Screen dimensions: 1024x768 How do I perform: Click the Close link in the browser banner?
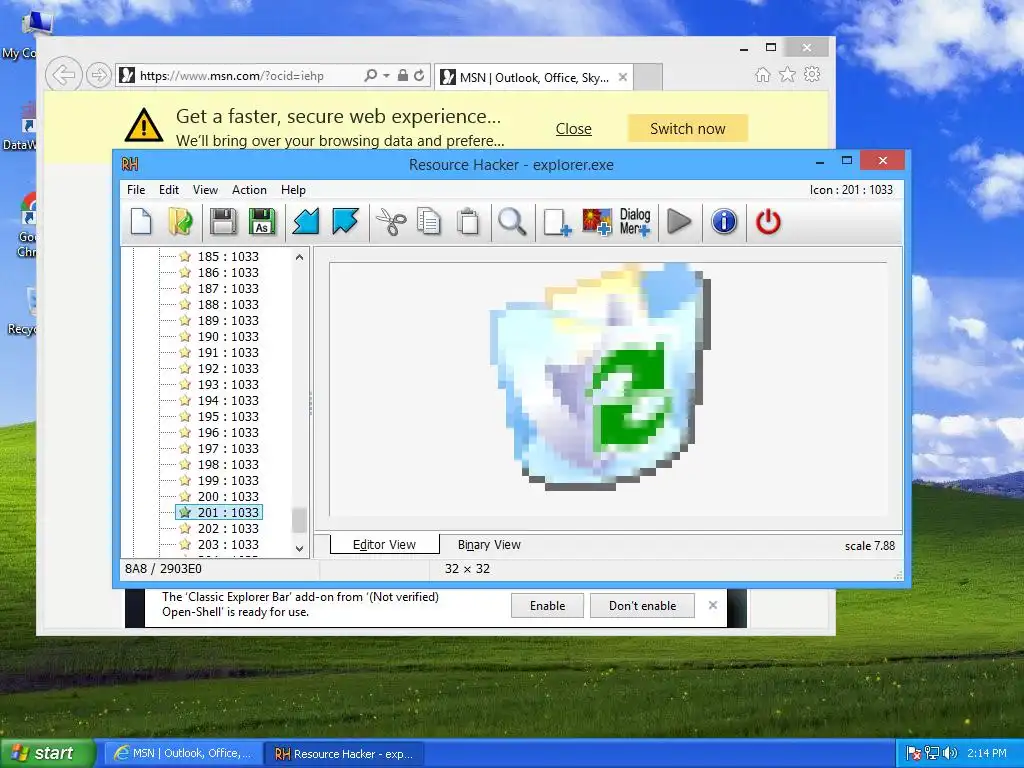pyautogui.click(x=573, y=129)
